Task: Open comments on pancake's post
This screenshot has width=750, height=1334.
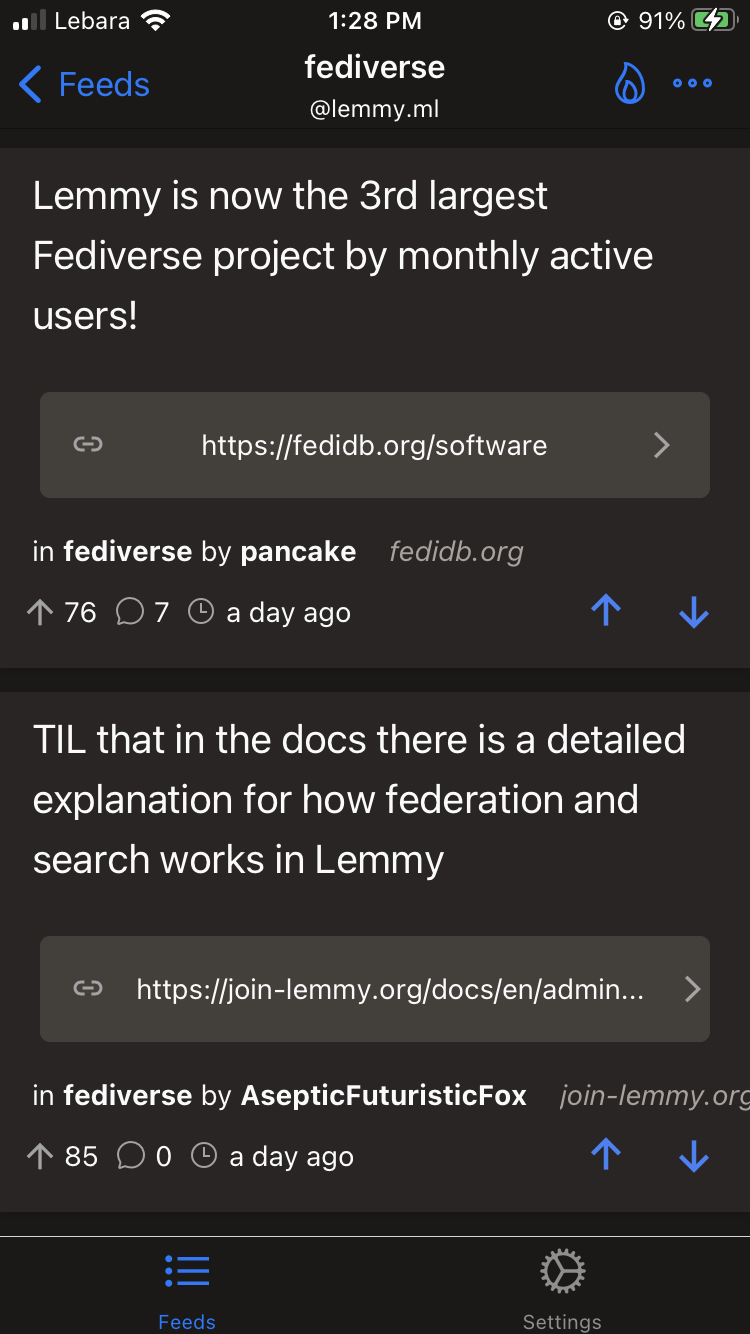Action: tap(142, 612)
